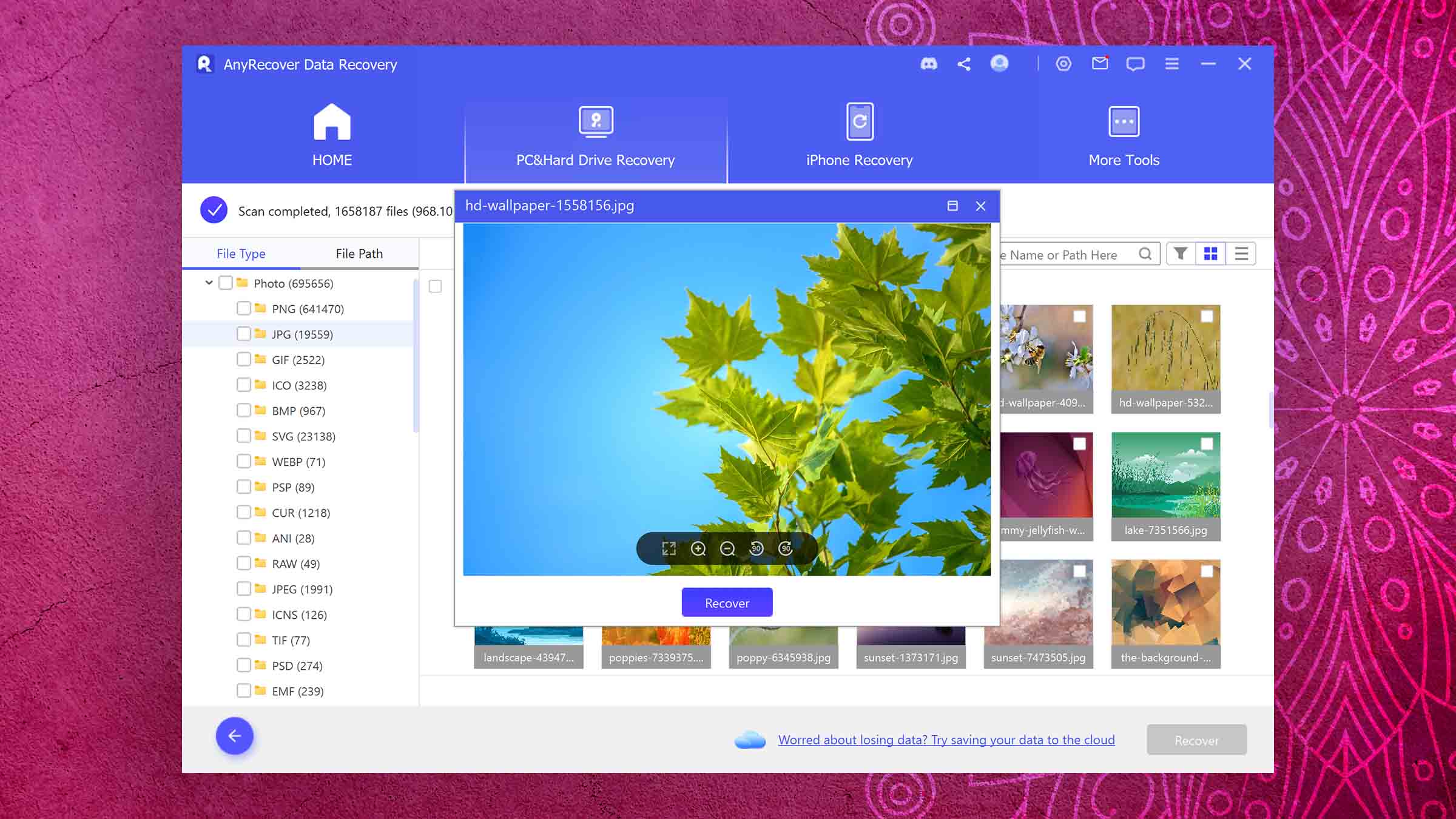Click the AnyRecover logo icon
Viewport: 1456px width, 819px height.
coord(204,64)
